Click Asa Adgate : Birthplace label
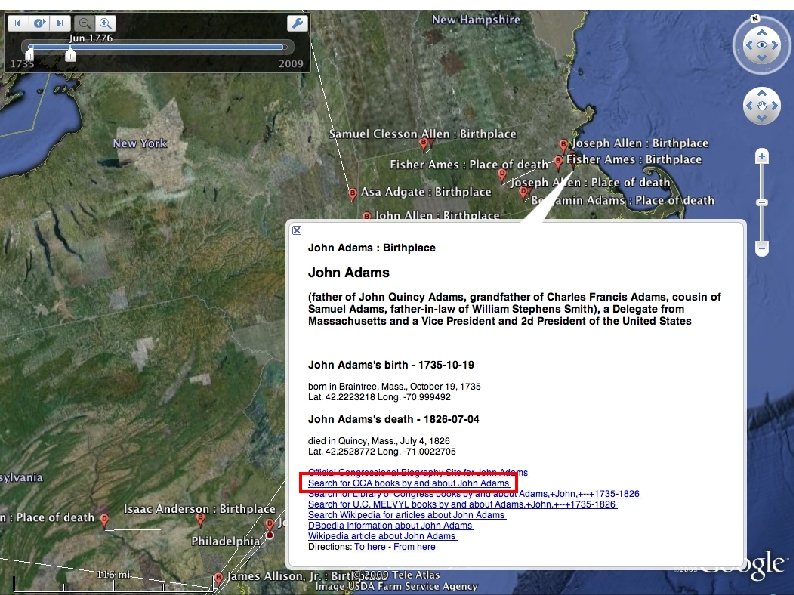Viewport: 794px width, 595px height. [426, 192]
